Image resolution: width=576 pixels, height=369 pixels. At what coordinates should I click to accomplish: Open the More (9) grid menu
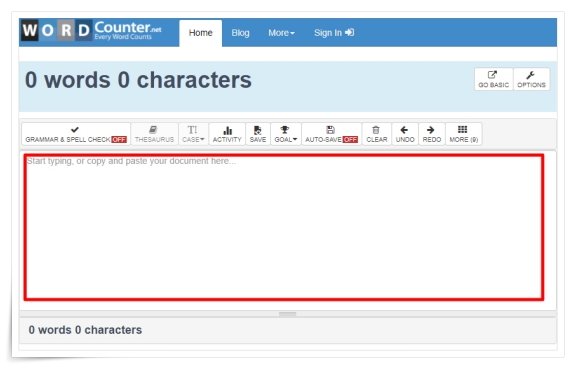[x=464, y=134]
